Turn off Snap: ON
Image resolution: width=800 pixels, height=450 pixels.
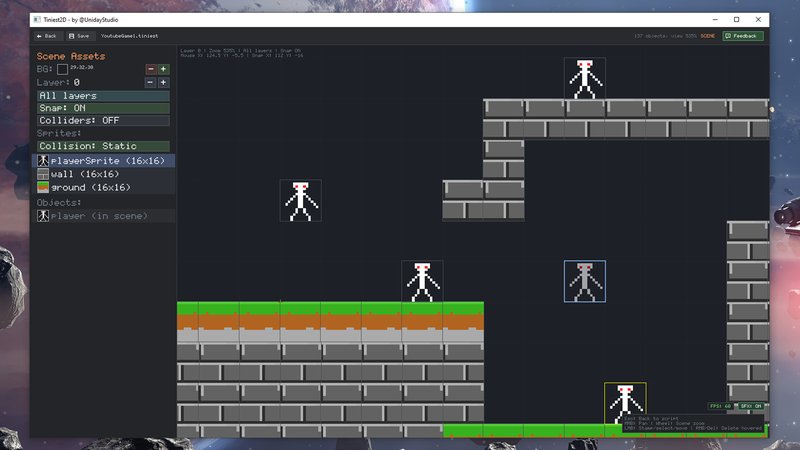pyautogui.click(x=103, y=108)
